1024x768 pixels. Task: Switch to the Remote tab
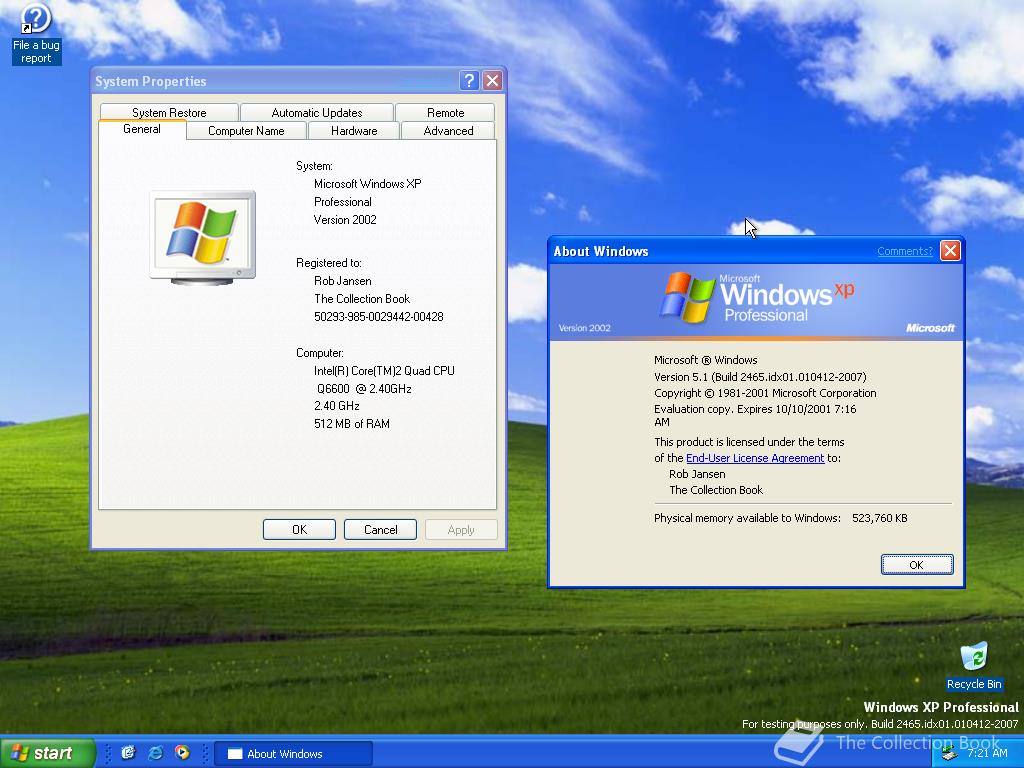click(445, 112)
